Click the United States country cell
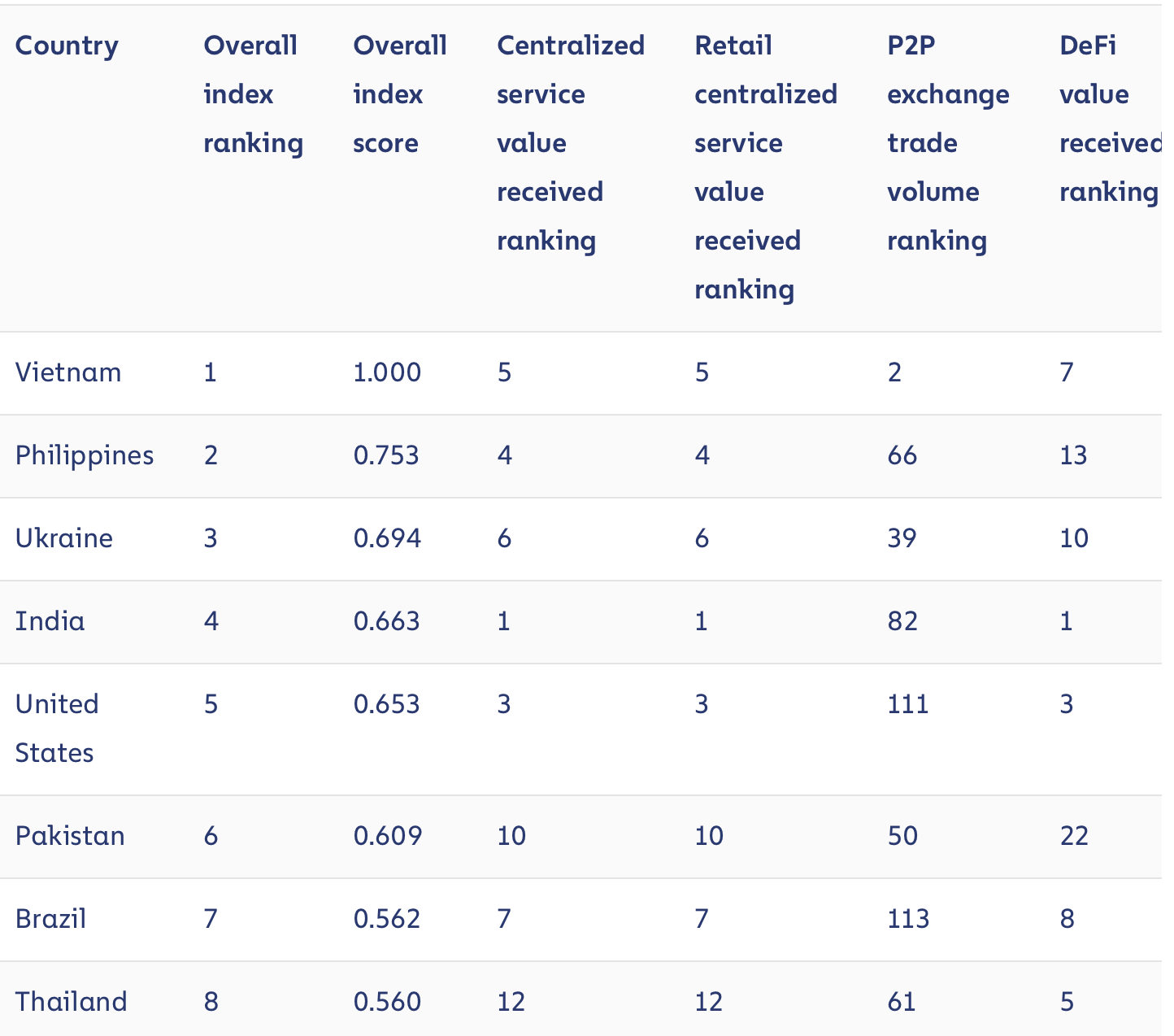The image size is (1174, 1036). tap(56, 728)
